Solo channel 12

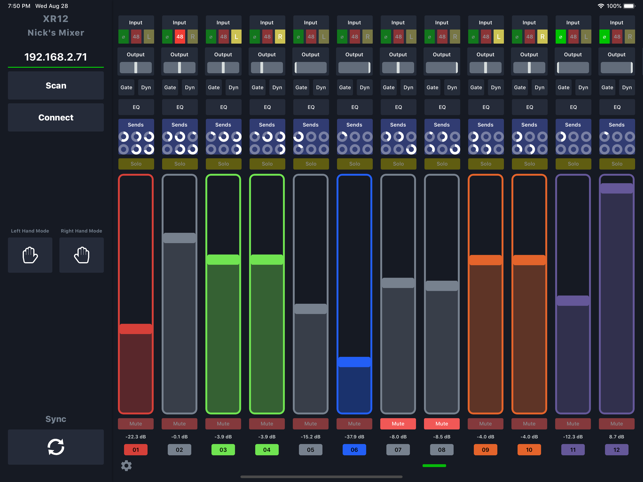[x=617, y=164]
